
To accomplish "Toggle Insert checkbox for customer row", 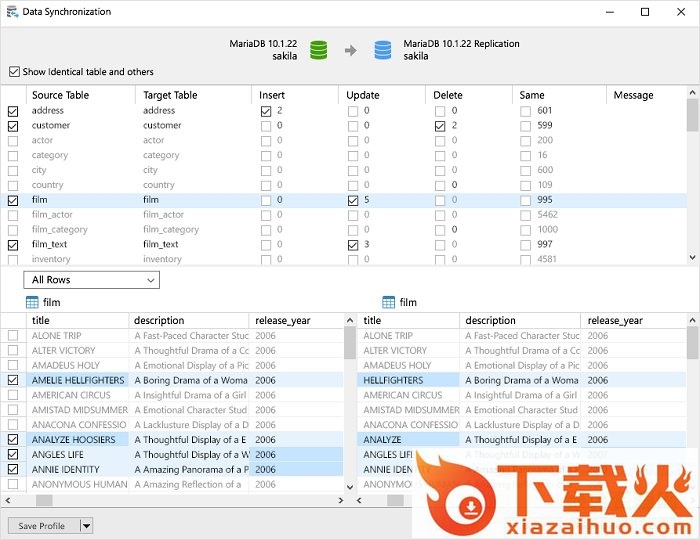I will point(266,126).
